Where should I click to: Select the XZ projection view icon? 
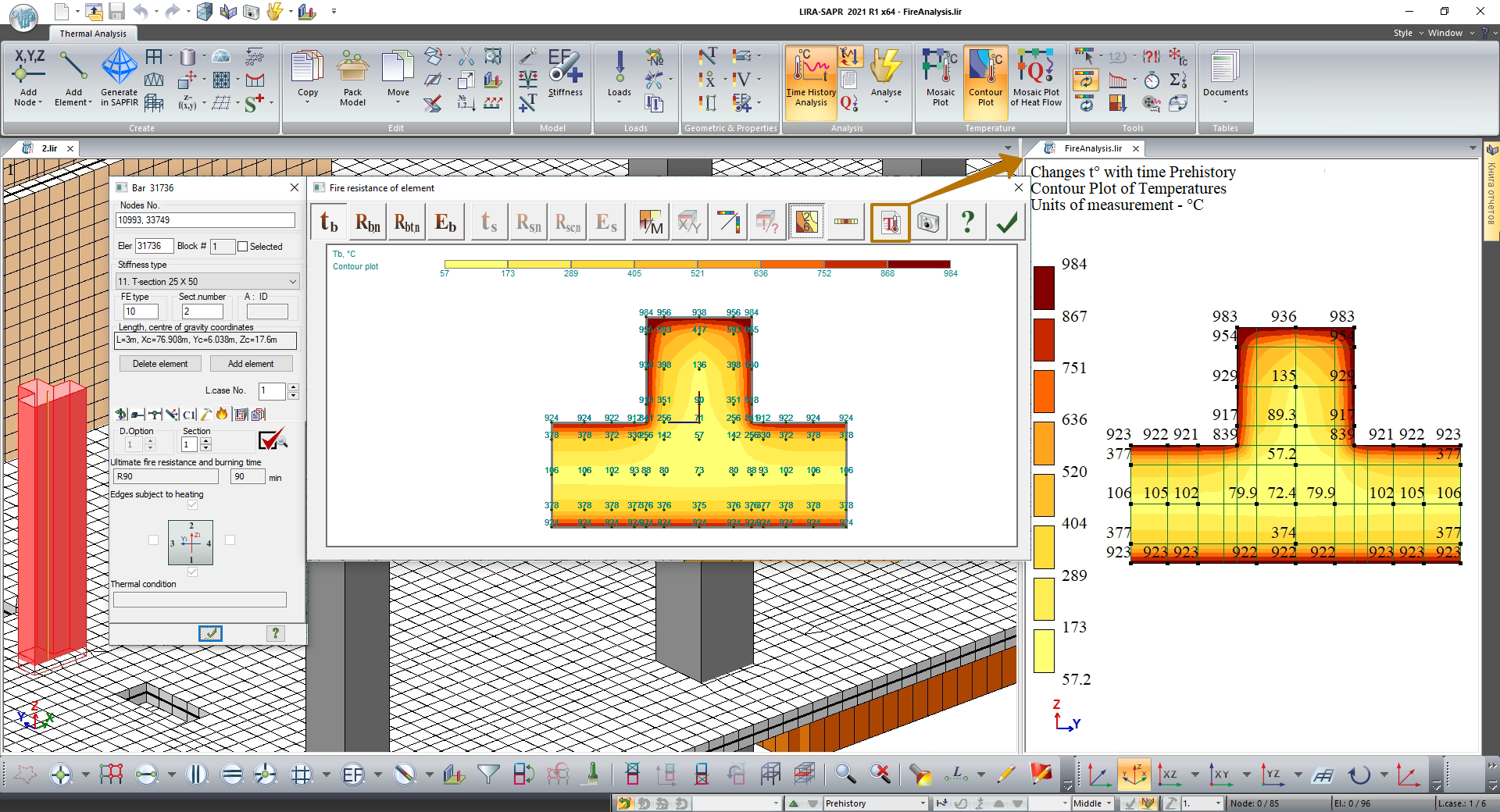pyautogui.click(x=1169, y=775)
